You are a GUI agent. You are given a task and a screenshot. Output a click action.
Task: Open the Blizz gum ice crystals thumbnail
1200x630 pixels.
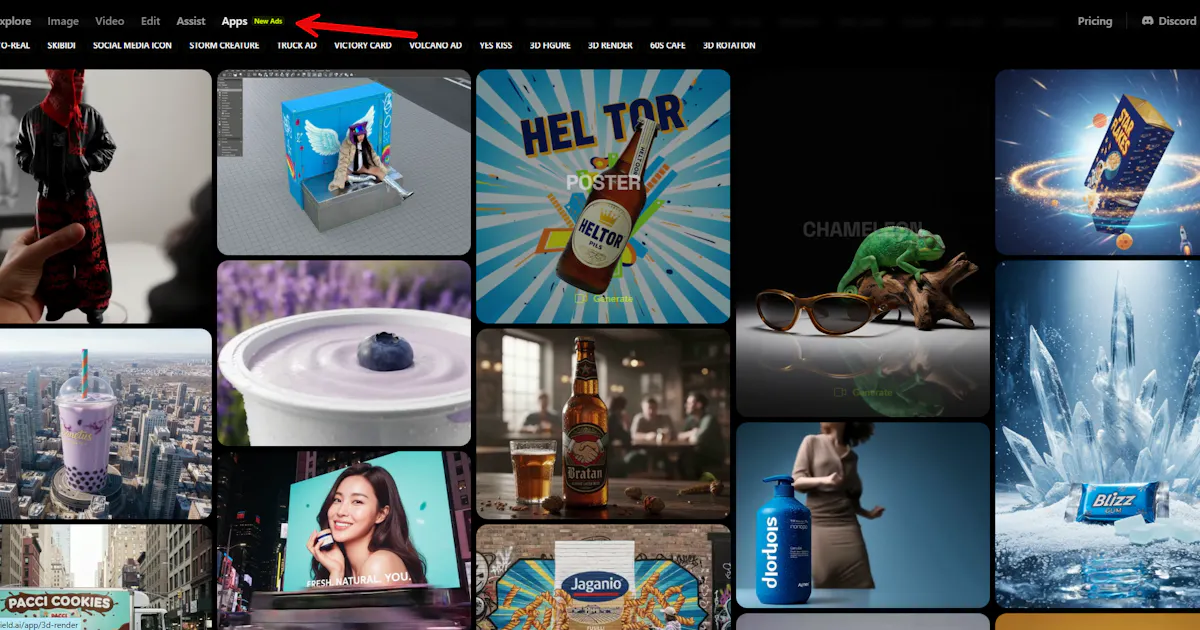(x=1097, y=434)
